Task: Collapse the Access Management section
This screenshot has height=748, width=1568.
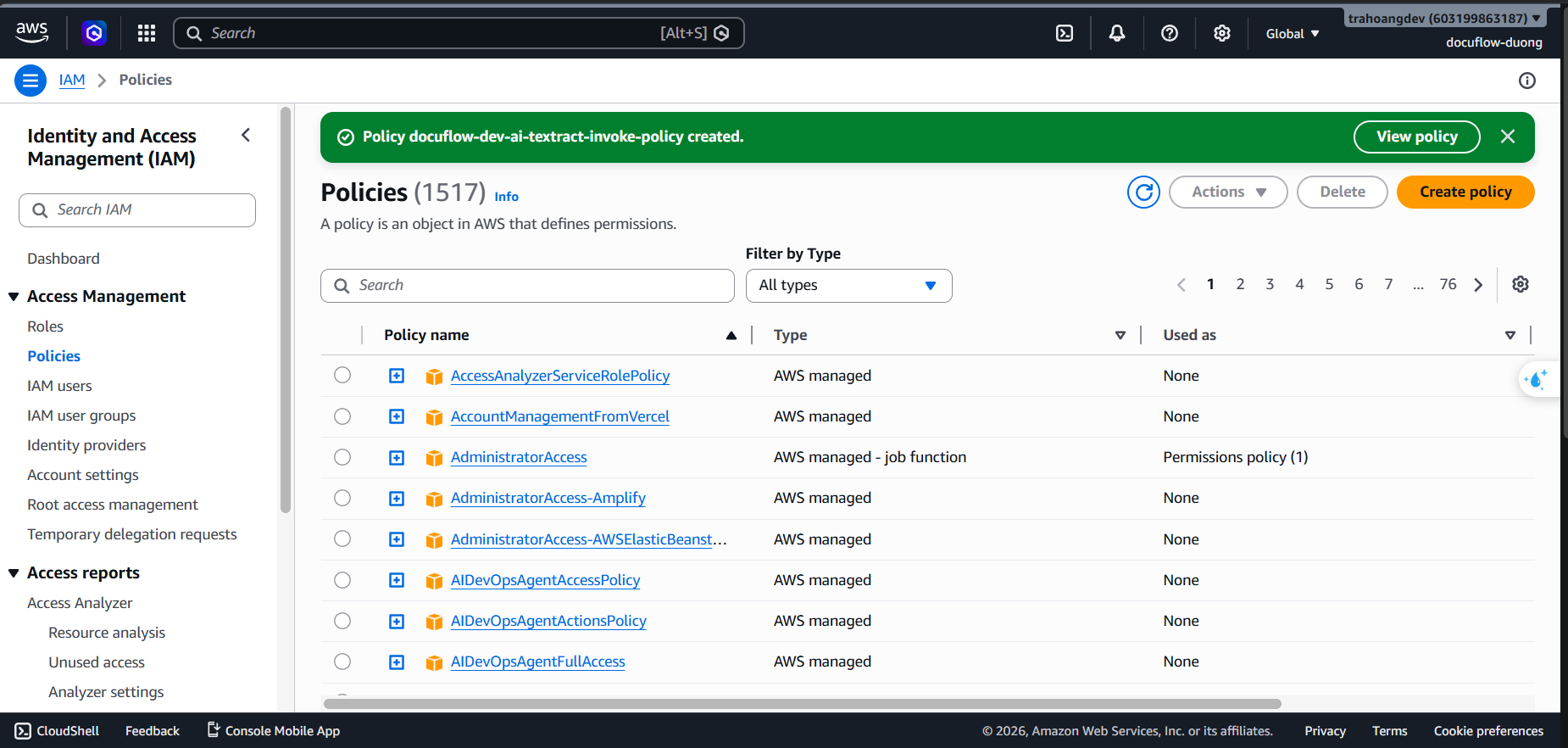Action: pyautogui.click(x=14, y=297)
